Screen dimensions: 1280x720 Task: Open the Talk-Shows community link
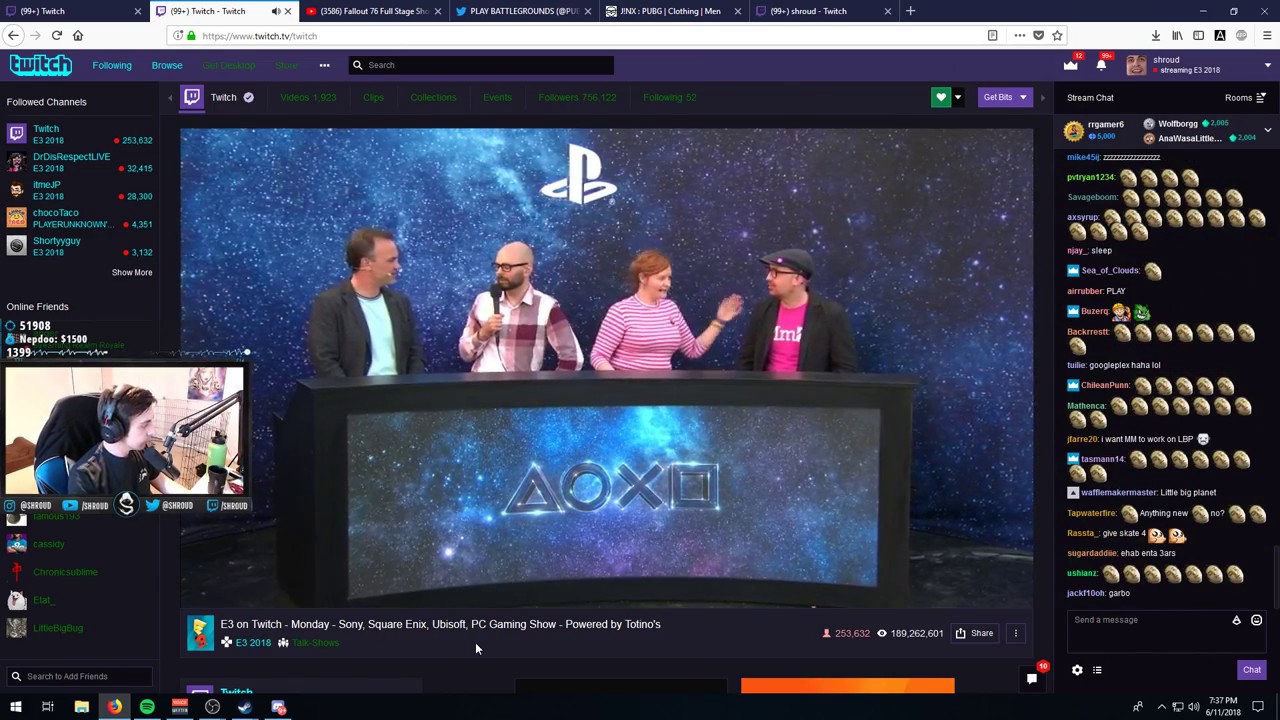(x=315, y=643)
